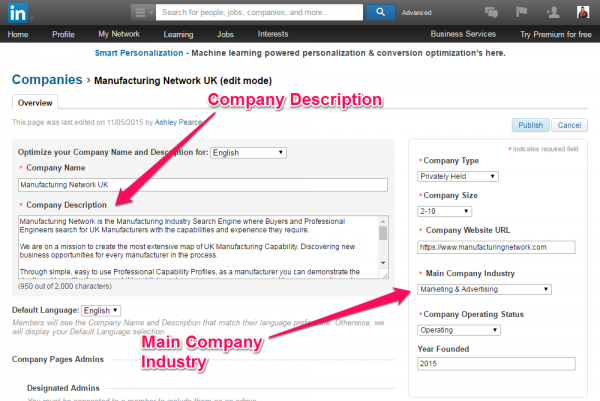
Task: Open the Company Size dropdown
Action: [445, 211]
